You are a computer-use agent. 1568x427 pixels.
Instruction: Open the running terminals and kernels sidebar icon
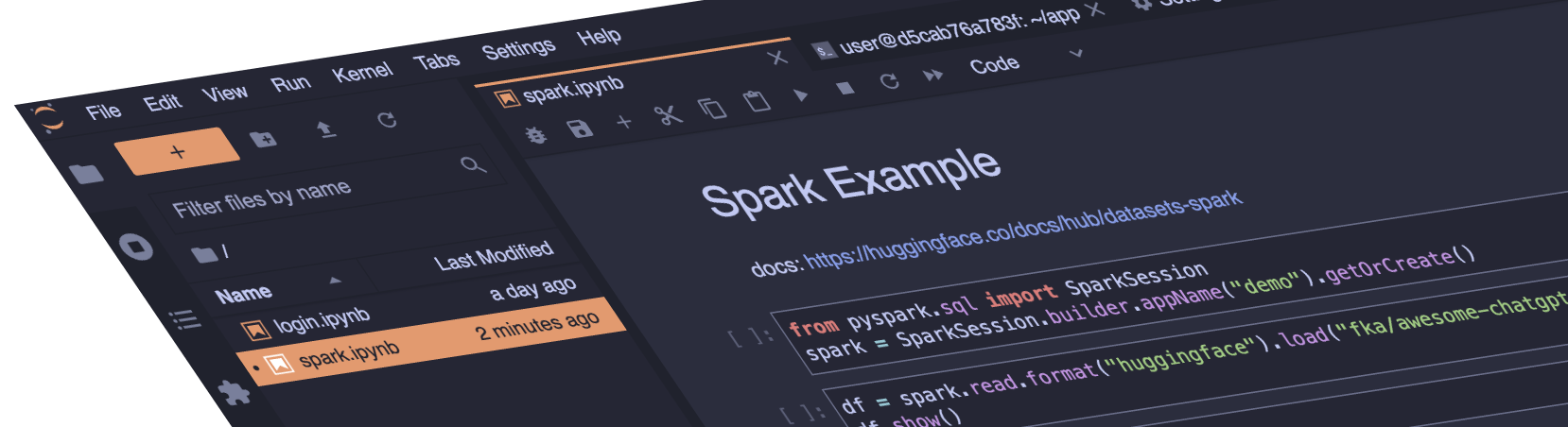(x=137, y=247)
